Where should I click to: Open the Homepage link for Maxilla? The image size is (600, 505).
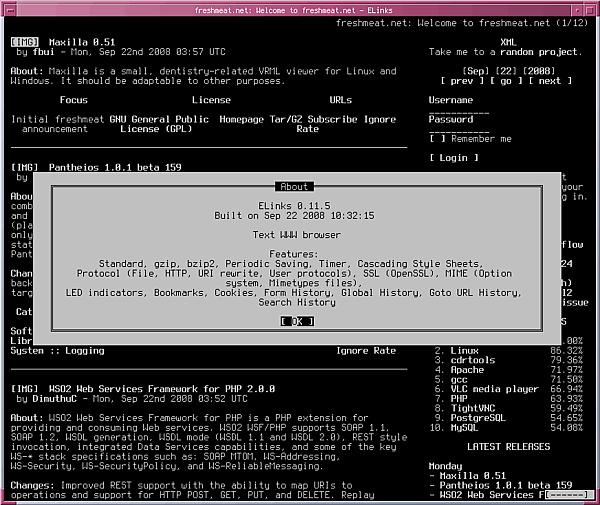(241, 119)
